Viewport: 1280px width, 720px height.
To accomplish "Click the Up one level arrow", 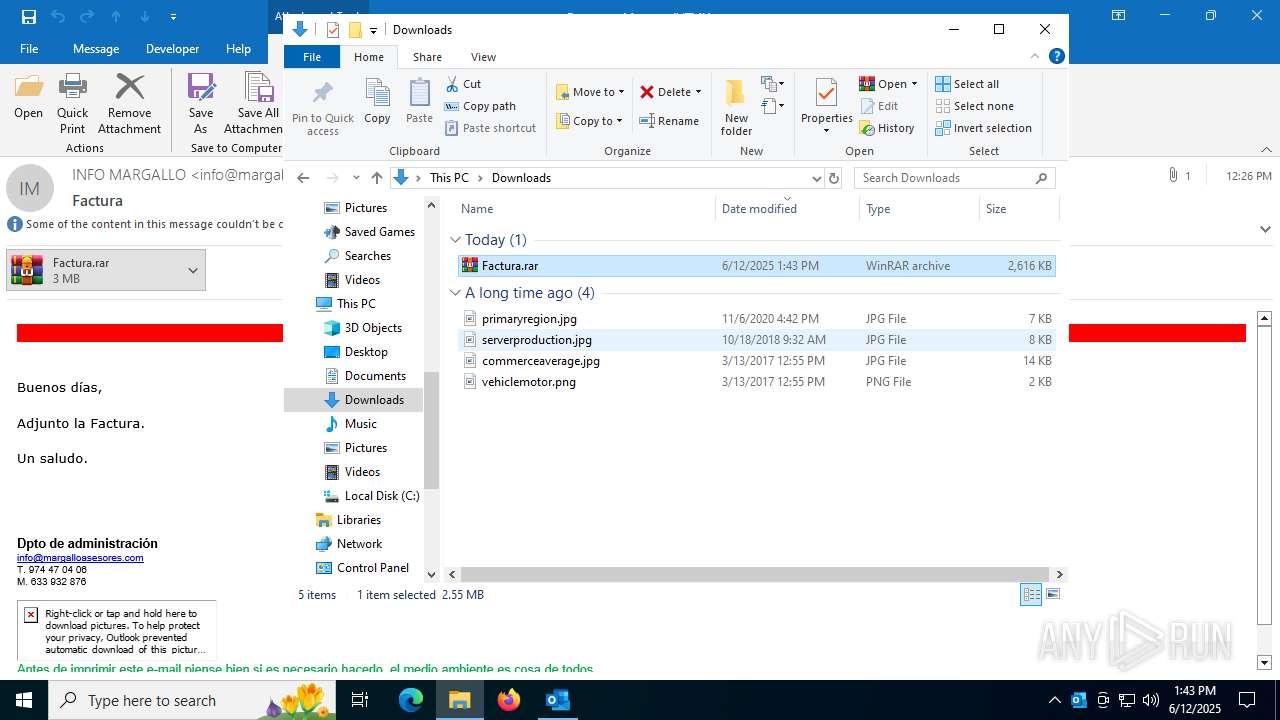I will 377,178.
